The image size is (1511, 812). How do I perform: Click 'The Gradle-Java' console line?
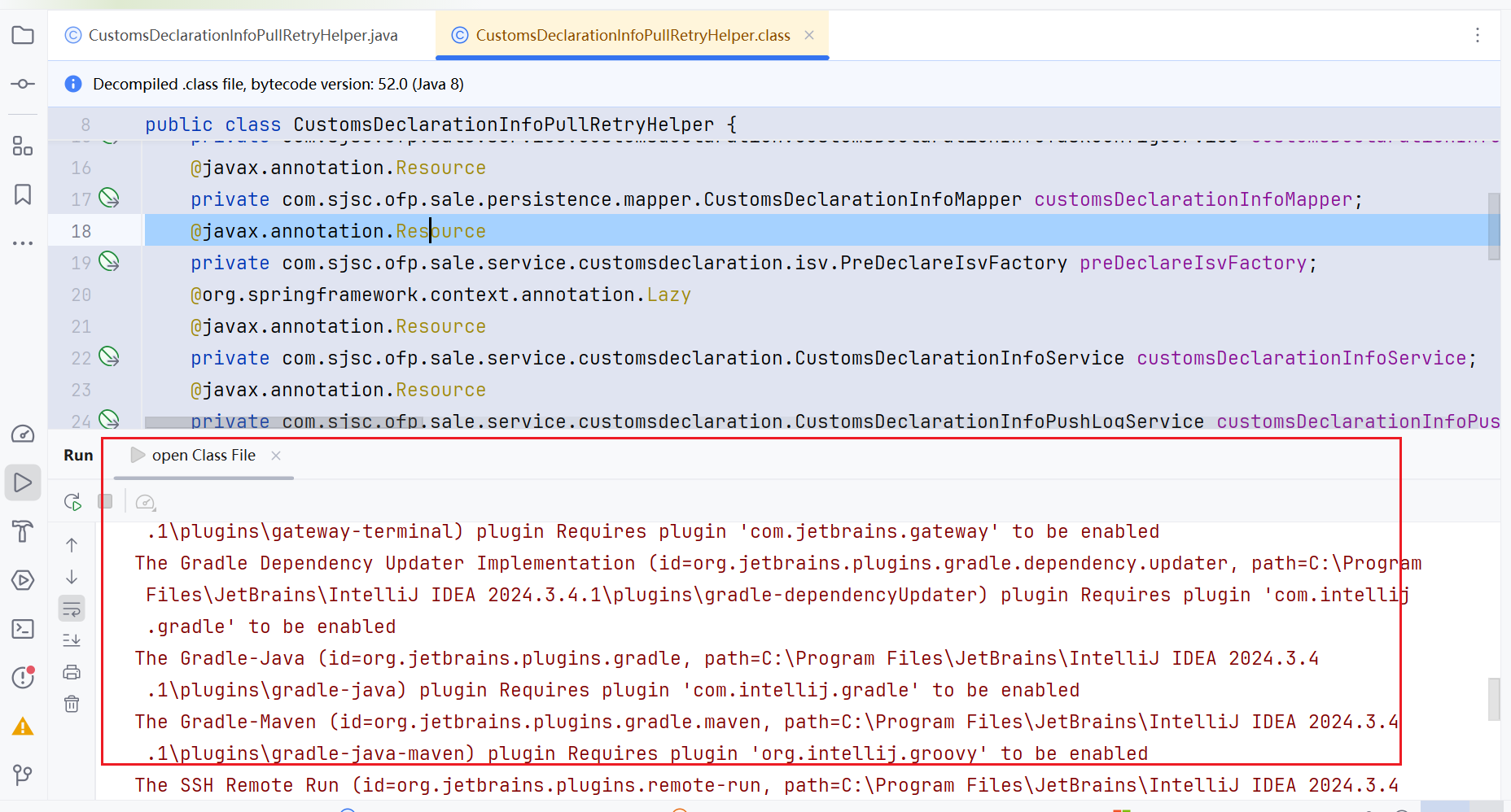[x=726, y=658]
